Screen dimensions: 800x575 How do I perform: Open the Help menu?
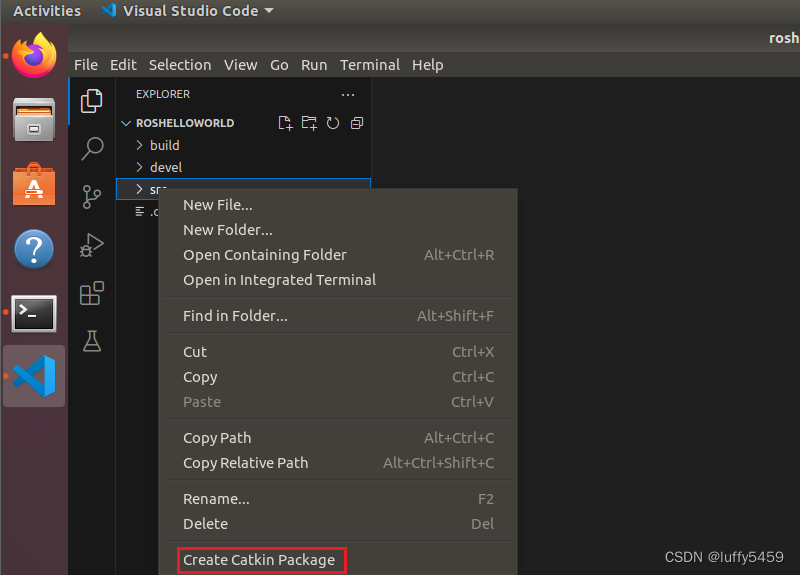pos(428,65)
